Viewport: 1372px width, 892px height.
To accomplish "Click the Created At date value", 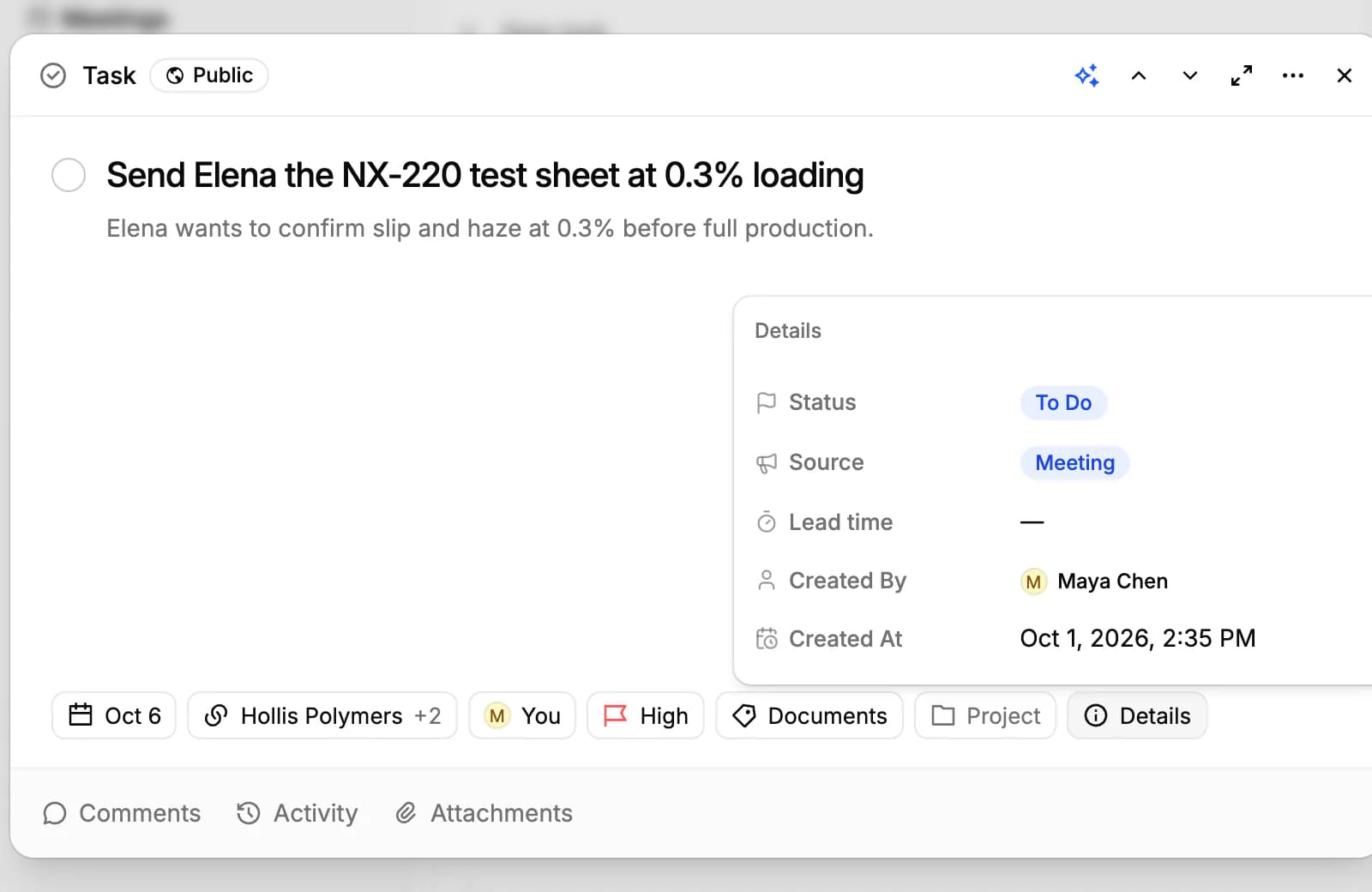I will tap(1138, 639).
